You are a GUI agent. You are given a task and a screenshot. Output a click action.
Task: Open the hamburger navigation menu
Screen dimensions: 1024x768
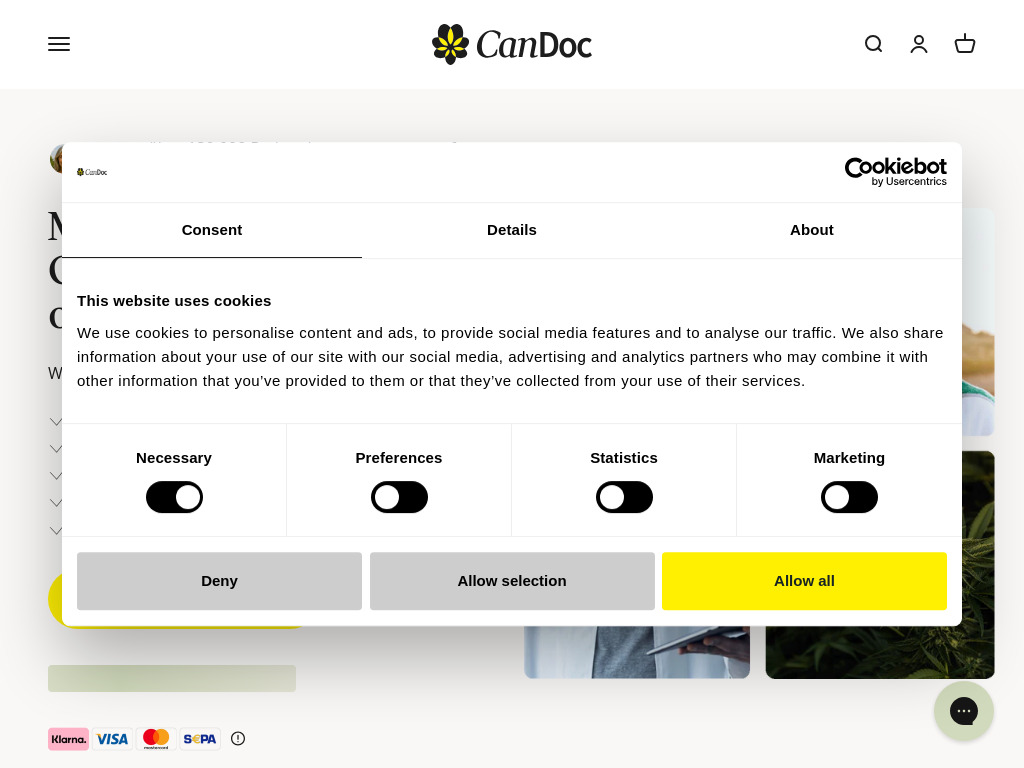pyautogui.click(x=59, y=44)
